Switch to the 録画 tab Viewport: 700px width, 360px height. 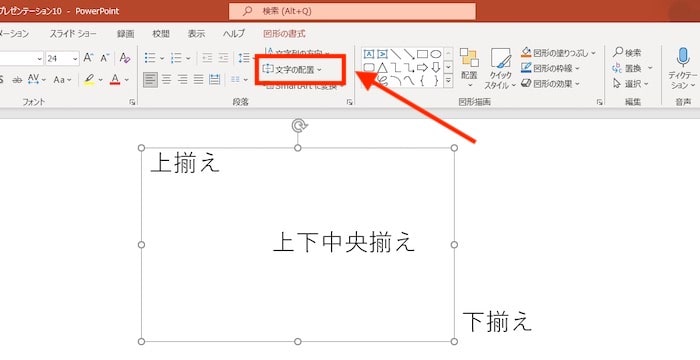125,33
